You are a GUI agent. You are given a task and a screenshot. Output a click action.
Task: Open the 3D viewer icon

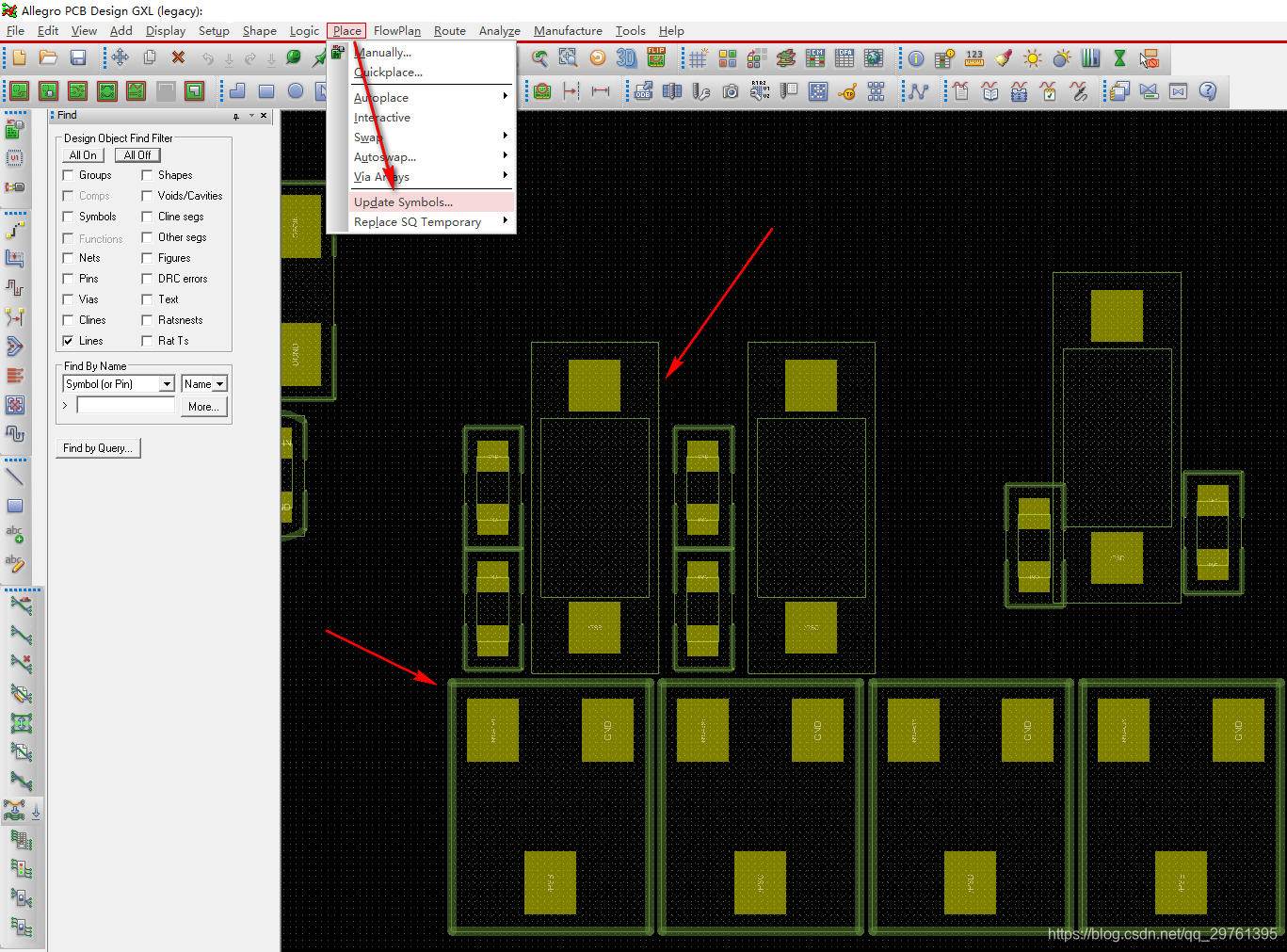click(x=626, y=58)
